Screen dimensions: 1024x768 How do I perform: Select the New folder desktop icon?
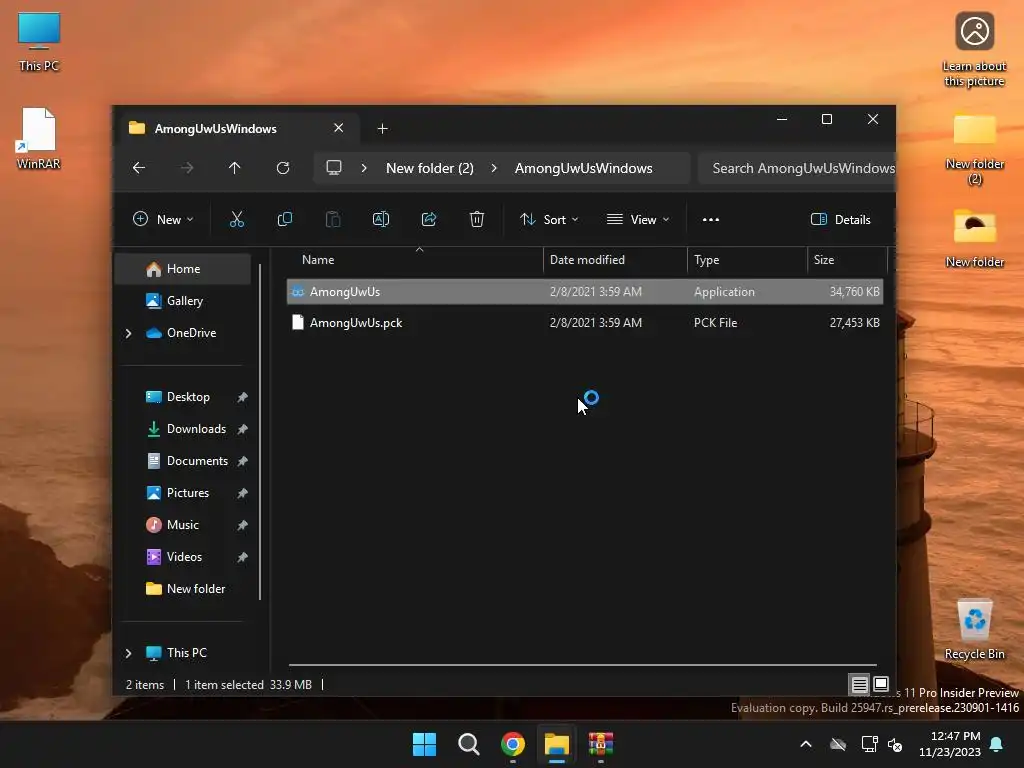click(x=974, y=239)
